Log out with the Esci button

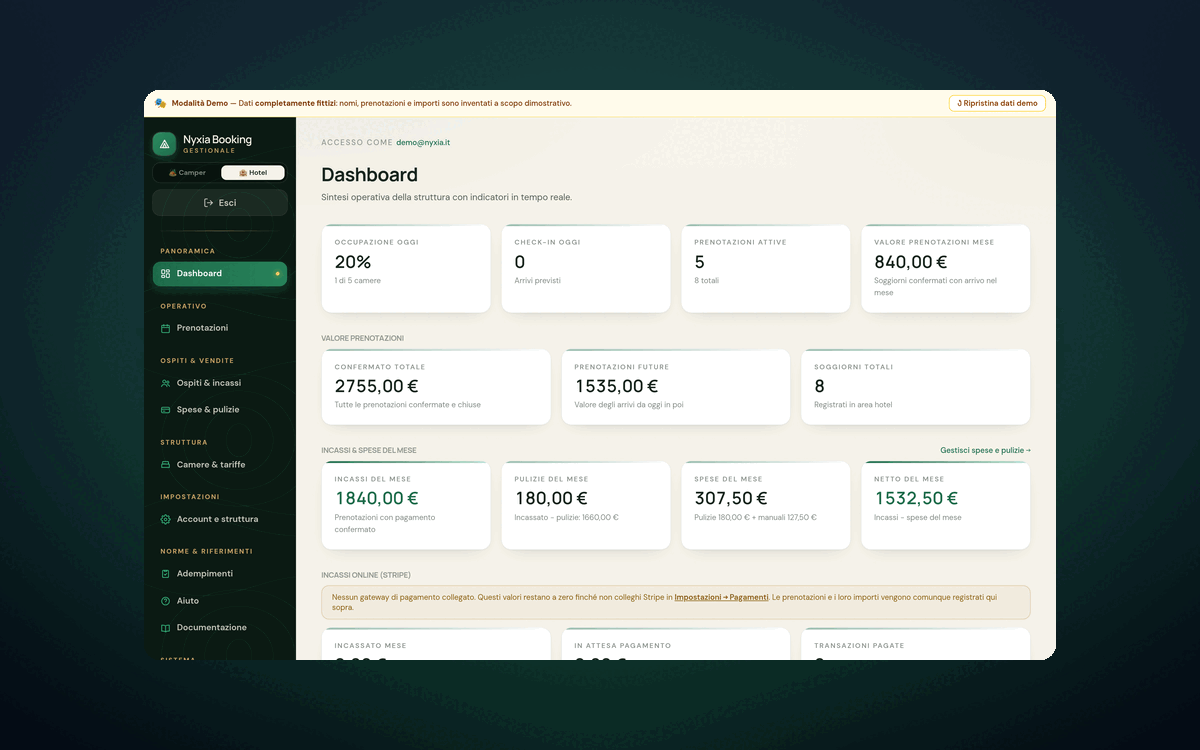tap(220, 203)
